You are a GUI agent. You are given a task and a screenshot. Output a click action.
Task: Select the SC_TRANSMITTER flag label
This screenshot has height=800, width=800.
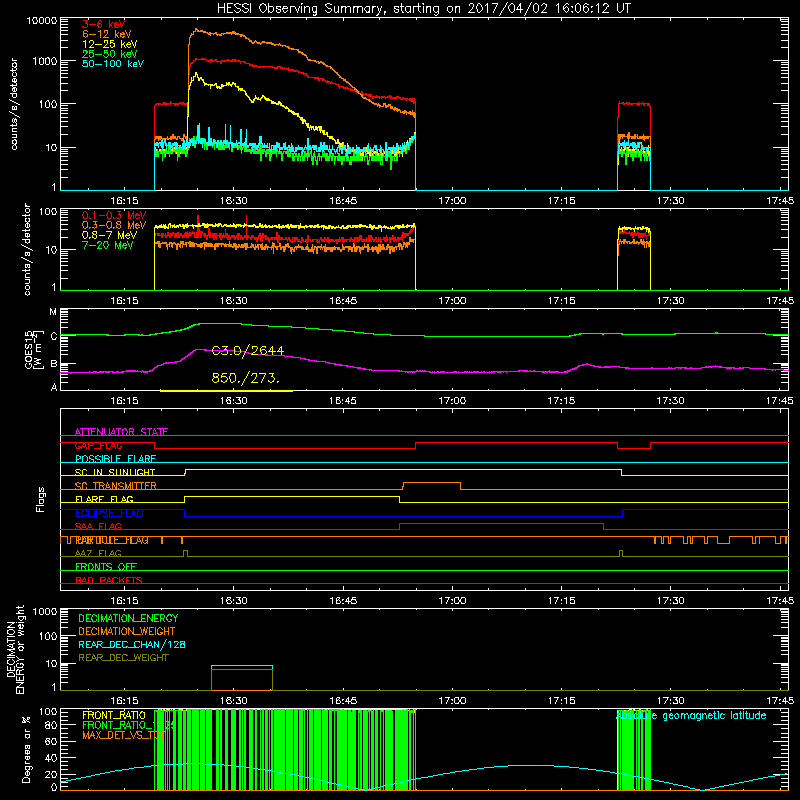pos(115,486)
